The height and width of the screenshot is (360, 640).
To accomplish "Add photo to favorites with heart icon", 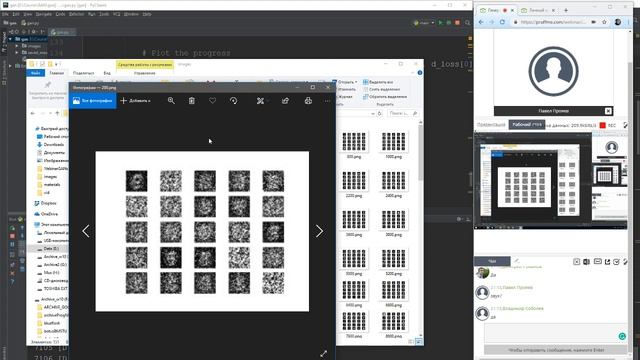I will tap(212, 101).
